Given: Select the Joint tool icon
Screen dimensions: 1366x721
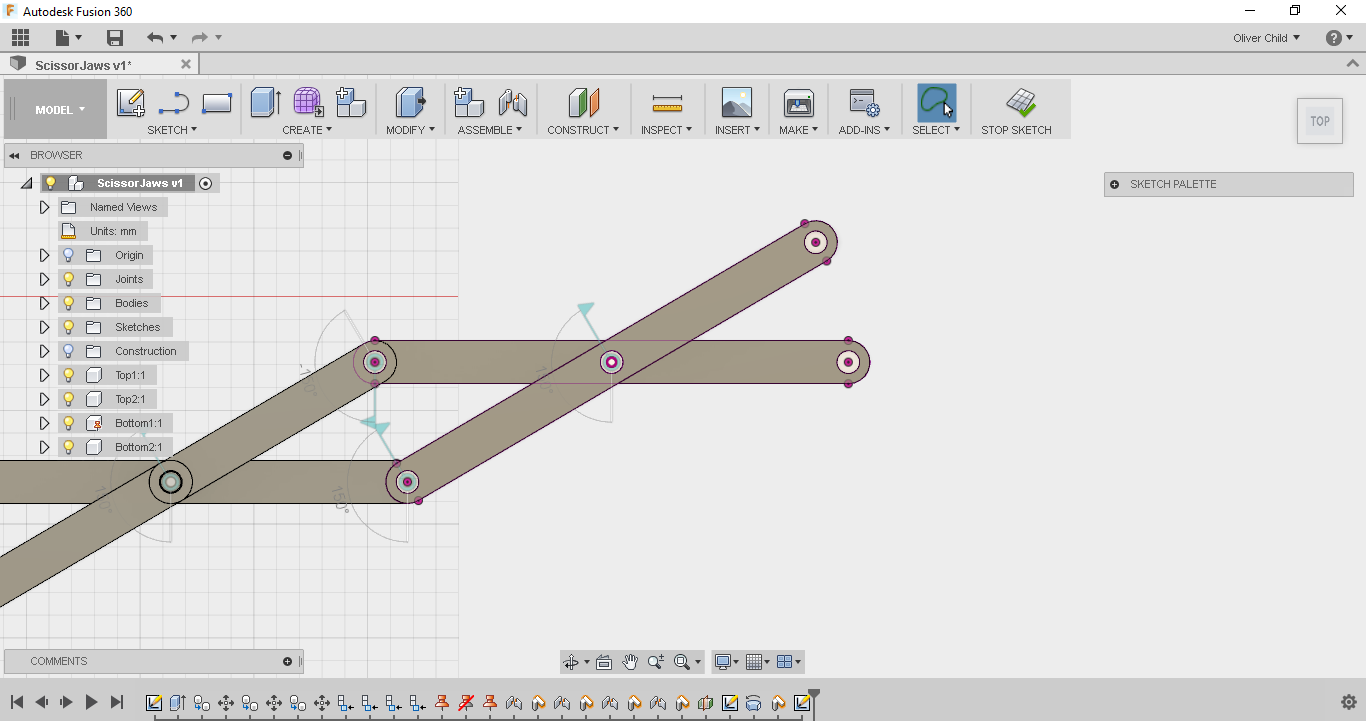Looking at the screenshot, I should (512, 103).
